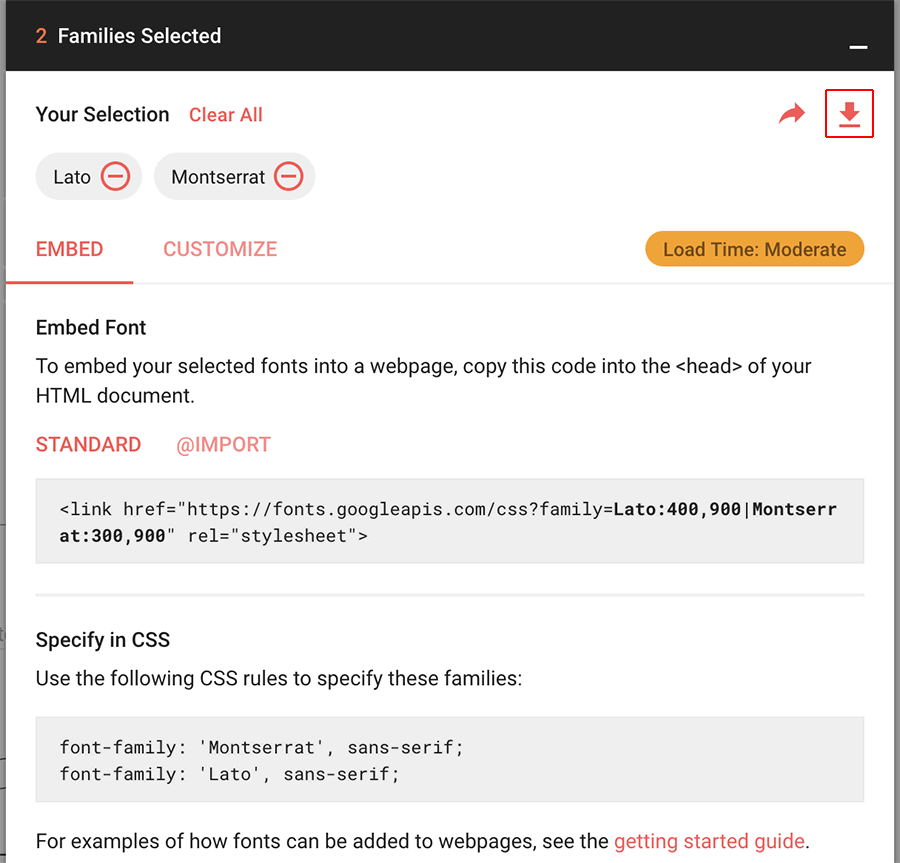Open the CUSTOMIZE tab

[220, 249]
